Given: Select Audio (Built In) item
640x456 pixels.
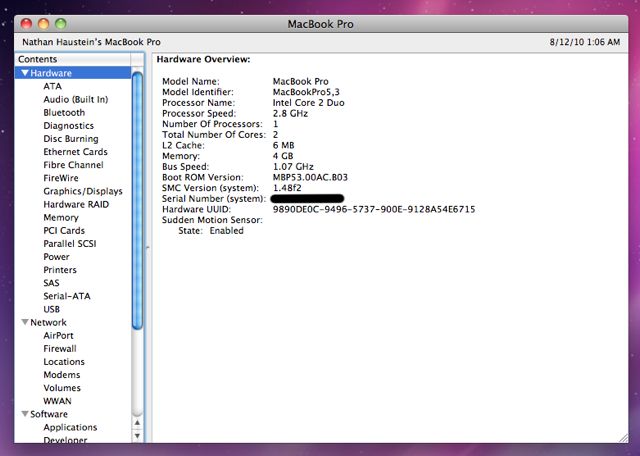Looking at the screenshot, I should [x=76, y=99].
